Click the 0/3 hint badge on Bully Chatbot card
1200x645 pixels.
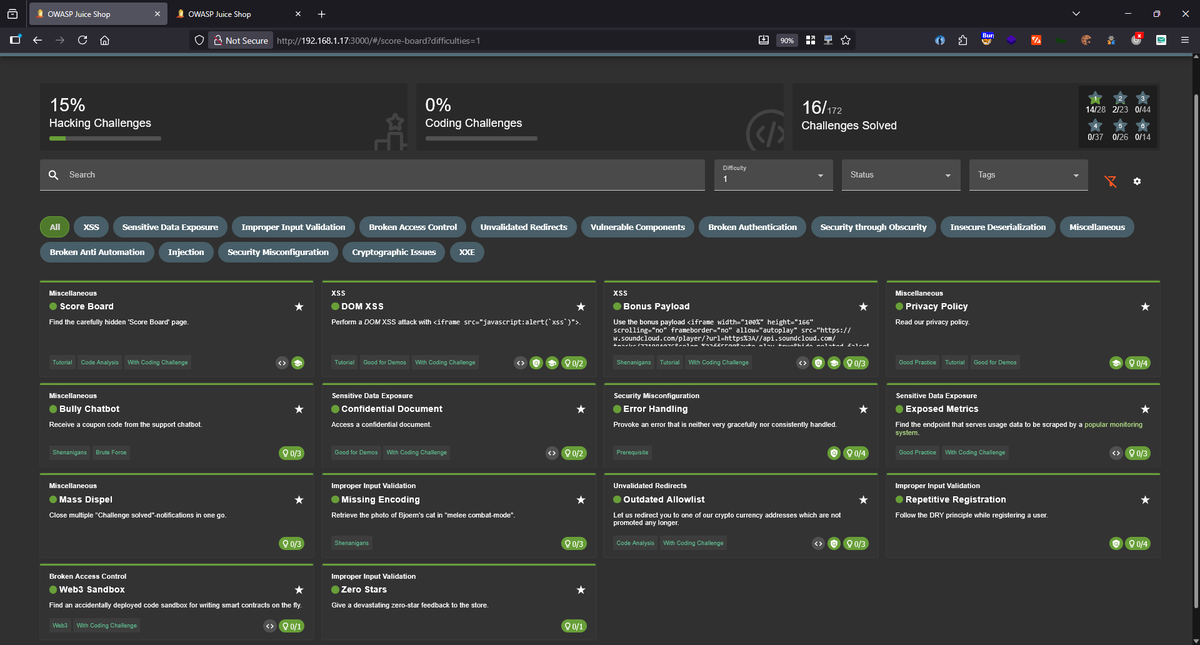coord(291,453)
